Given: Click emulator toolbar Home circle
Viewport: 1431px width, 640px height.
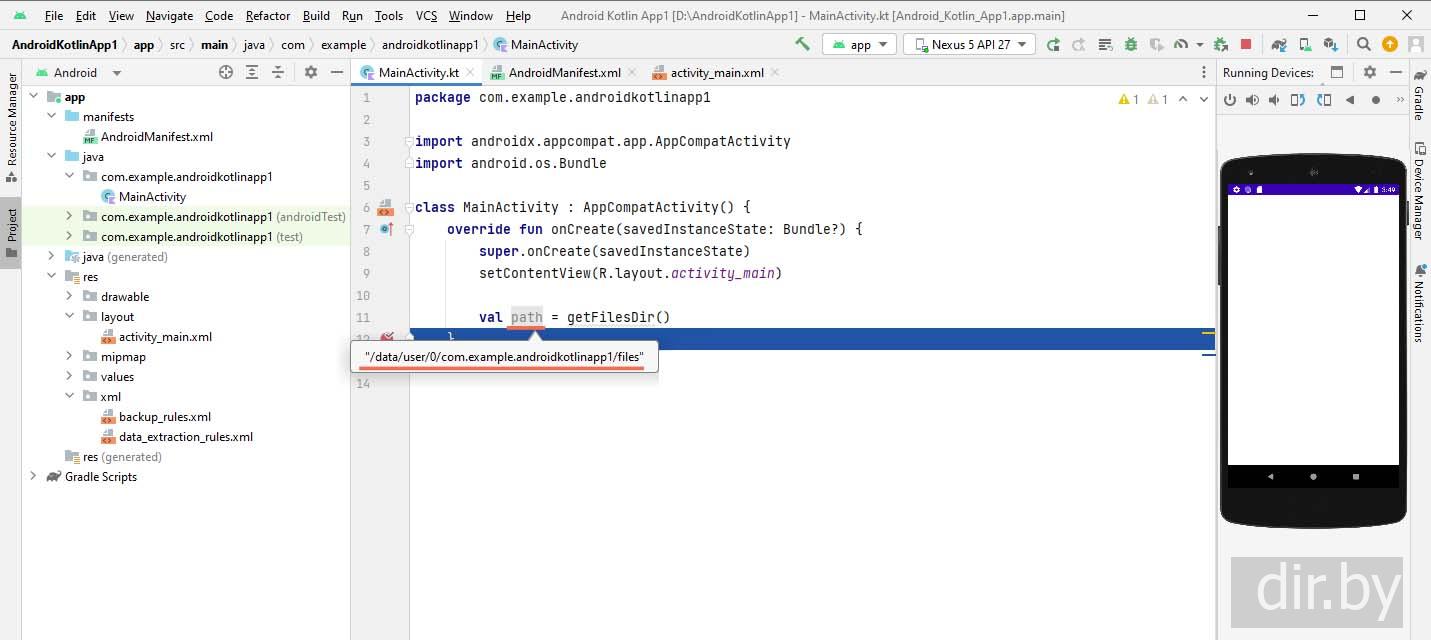Looking at the screenshot, I should [1376, 100].
